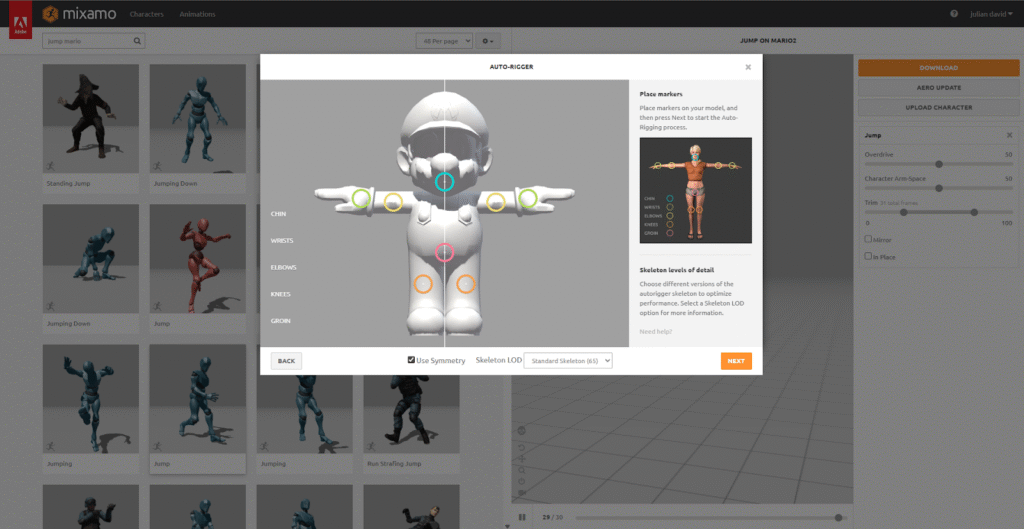This screenshot has width=1024, height=529.
Task: Open the help question mark icon
Action: (954, 14)
